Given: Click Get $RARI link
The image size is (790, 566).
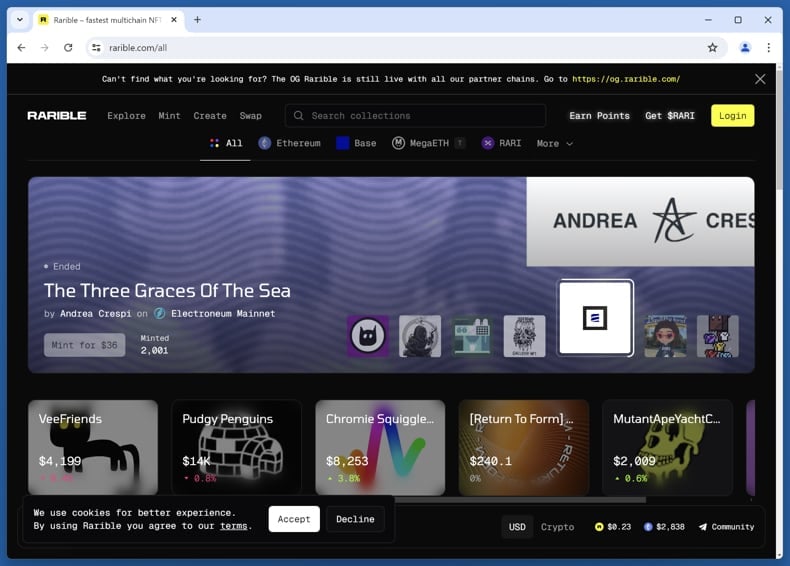Looking at the screenshot, I should pyautogui.click(x=670, y=115).
